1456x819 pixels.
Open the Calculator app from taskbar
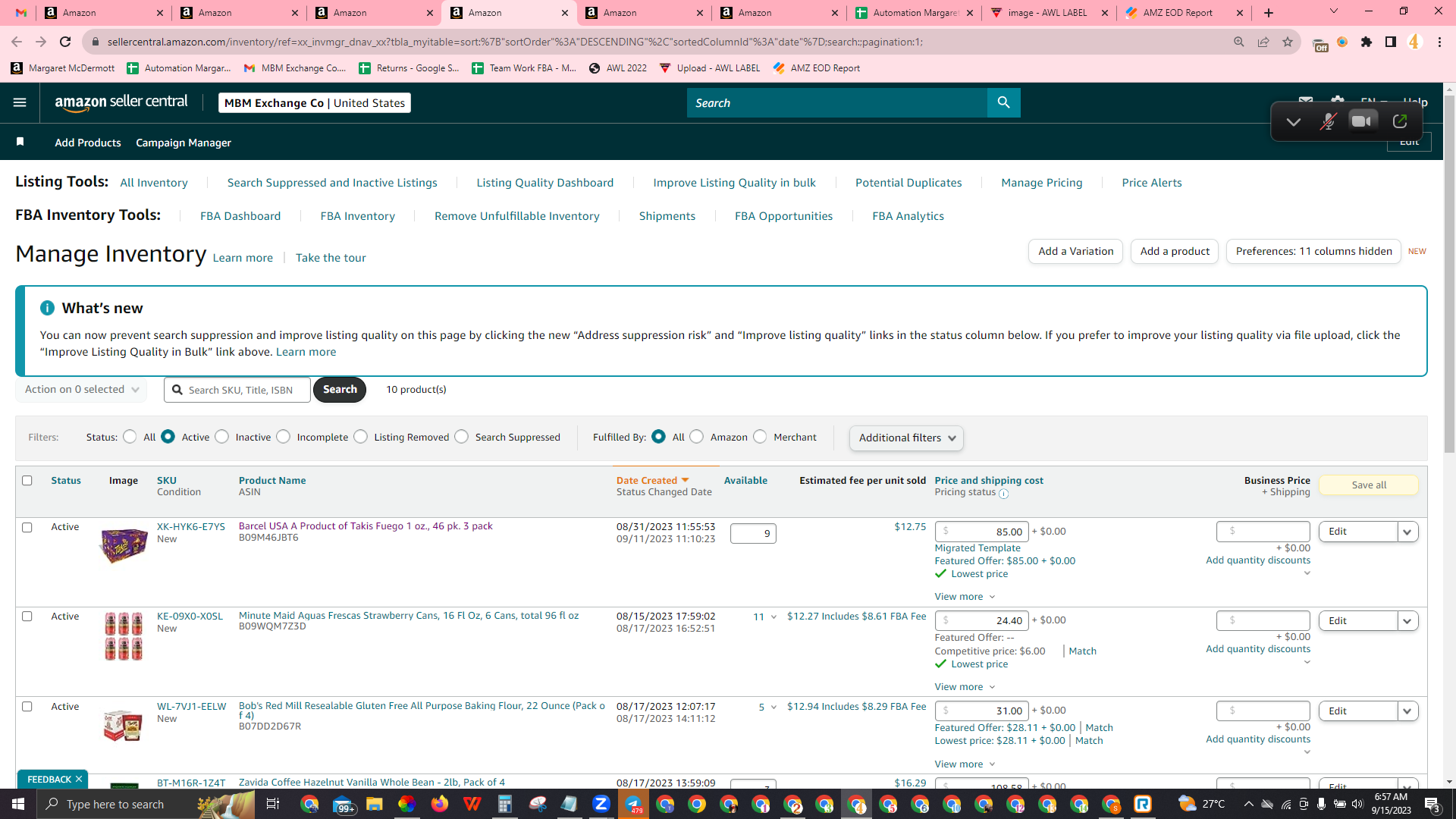[504, 804]
